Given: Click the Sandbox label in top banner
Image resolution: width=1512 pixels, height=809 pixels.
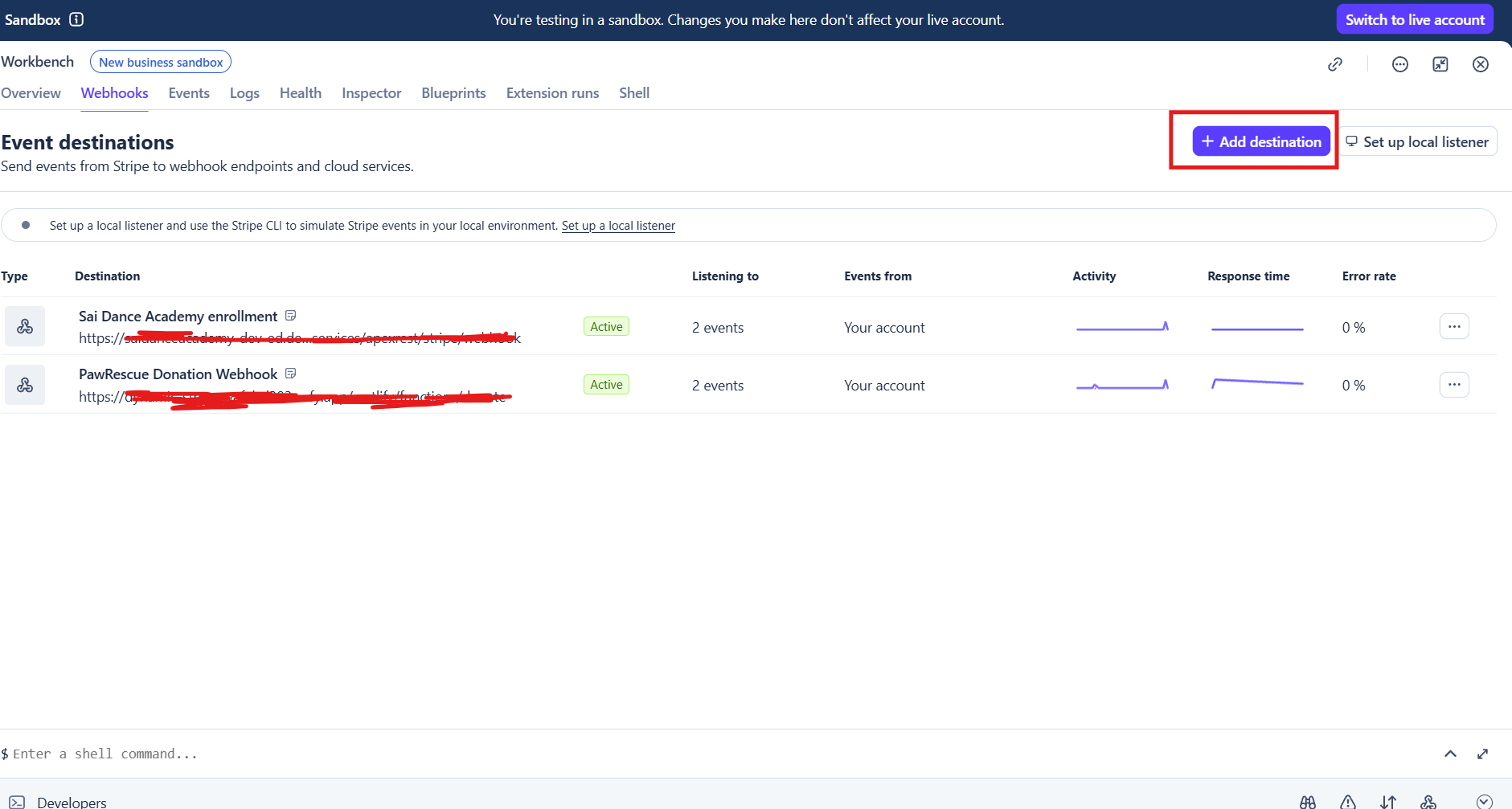Looking at the screenshot, I should click(33, 19).
